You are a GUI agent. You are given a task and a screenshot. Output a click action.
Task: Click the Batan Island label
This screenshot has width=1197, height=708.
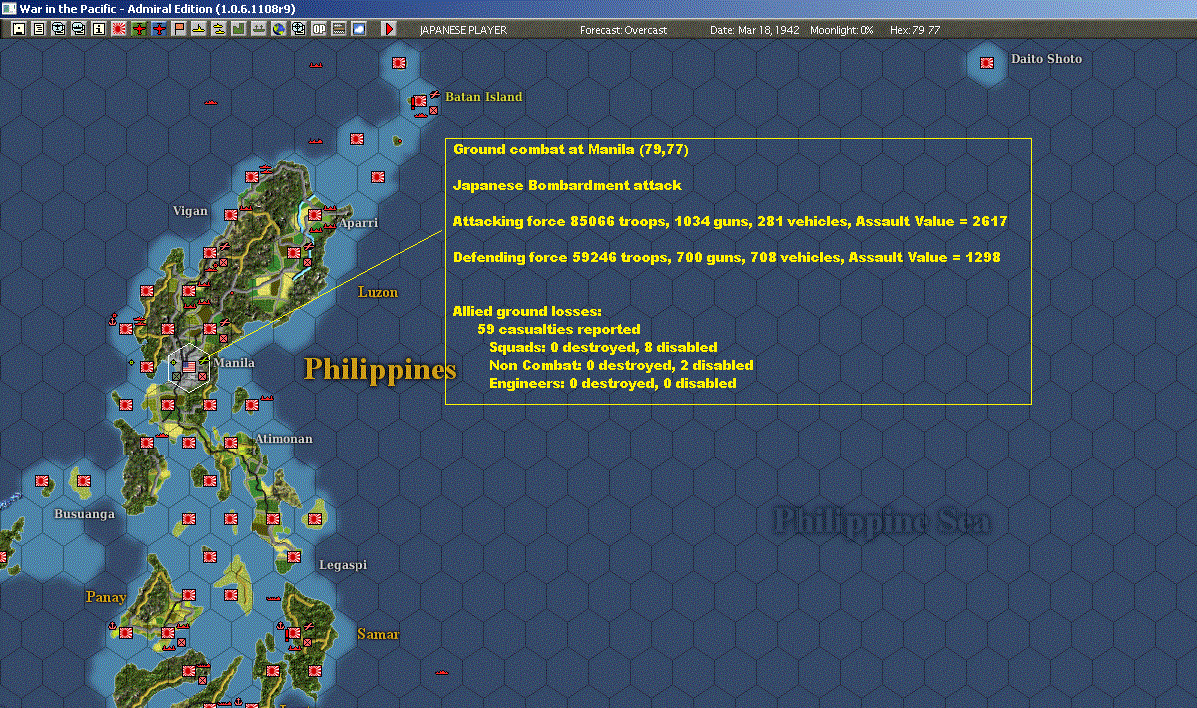tap(484, 97)
